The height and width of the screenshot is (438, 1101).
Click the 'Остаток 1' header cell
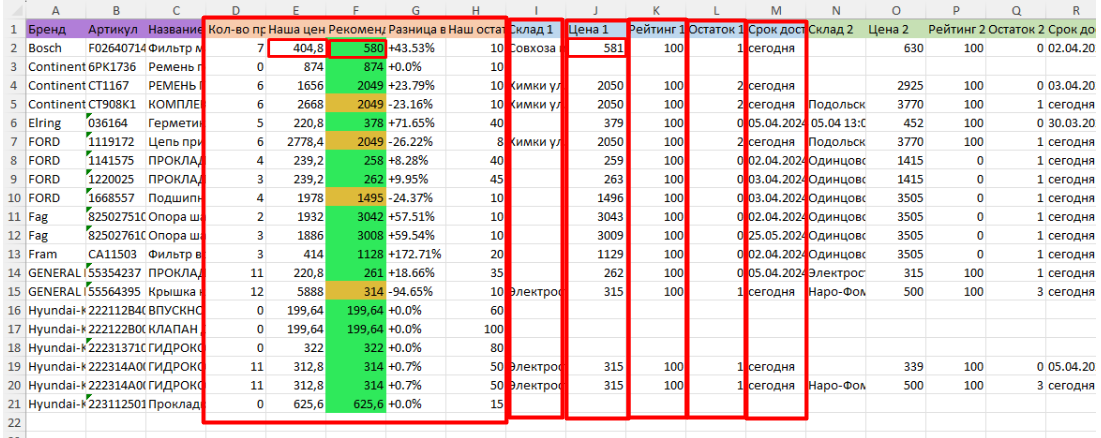tap(717, 29)
